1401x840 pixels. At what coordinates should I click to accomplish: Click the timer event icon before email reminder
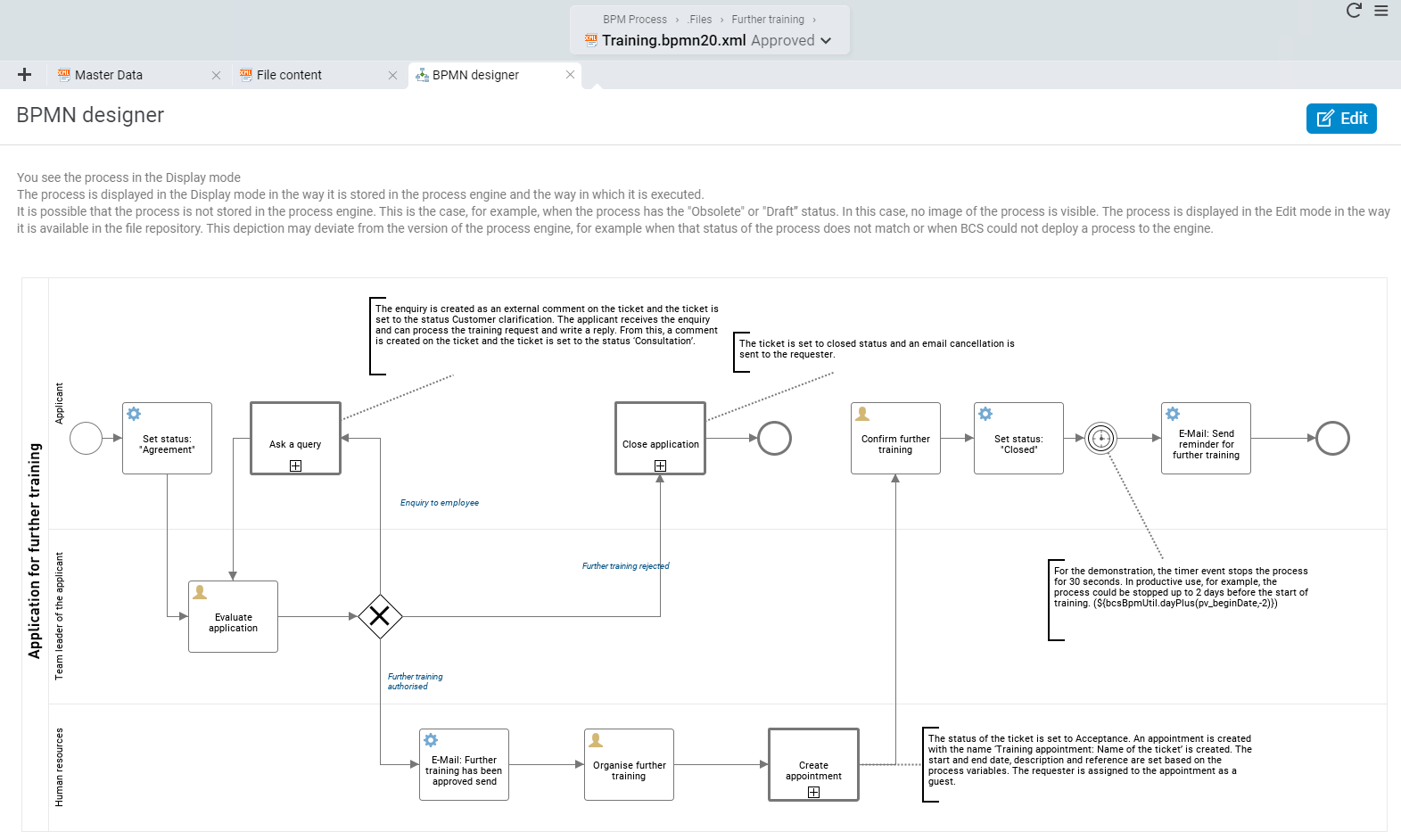tap(1101, 438)
